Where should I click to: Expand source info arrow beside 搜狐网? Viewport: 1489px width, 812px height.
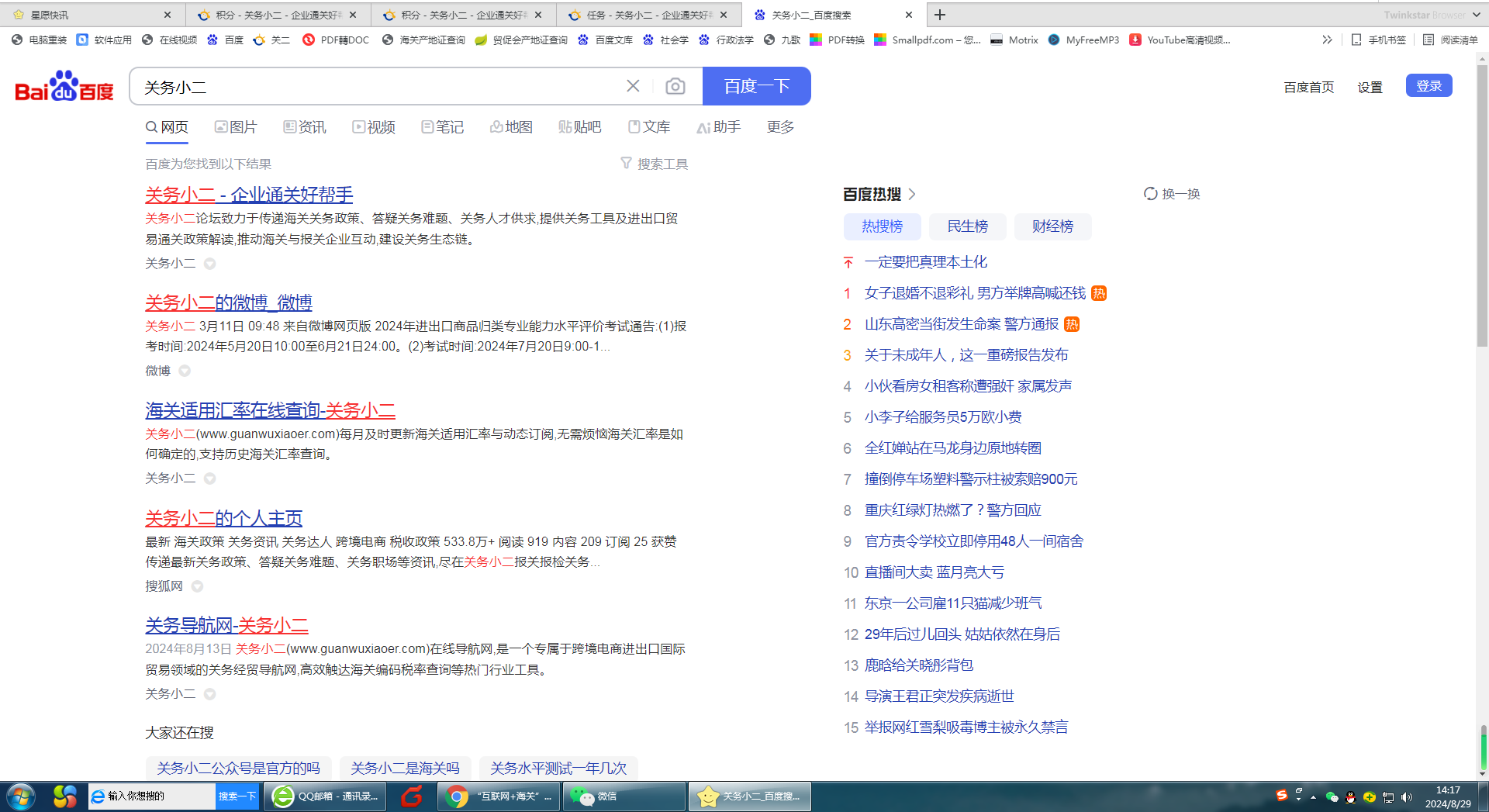[197, 586]
